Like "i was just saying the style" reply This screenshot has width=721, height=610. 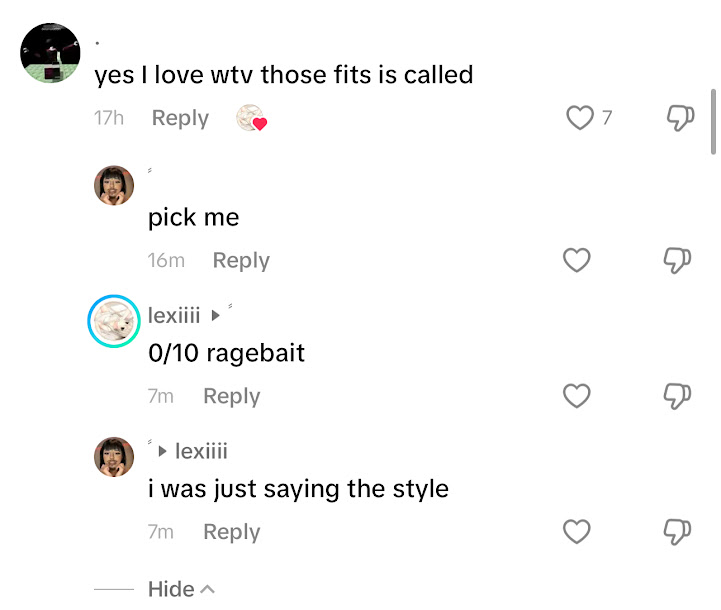[x=577, y=532]
